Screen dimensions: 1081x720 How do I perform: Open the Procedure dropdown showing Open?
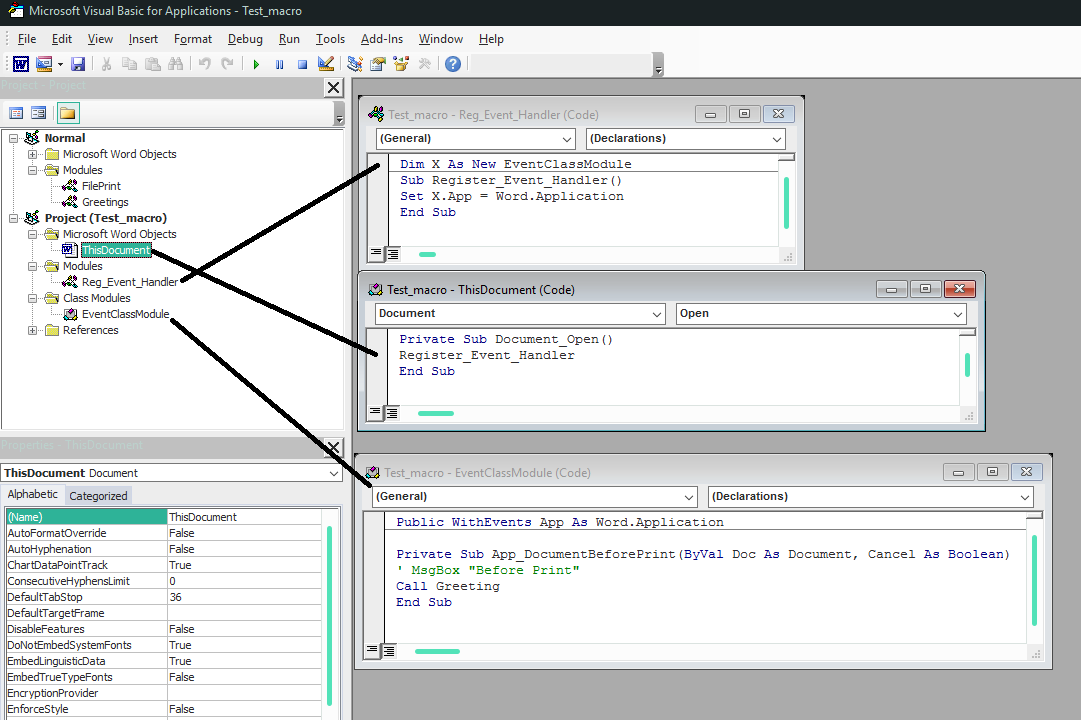pos(958,314)
